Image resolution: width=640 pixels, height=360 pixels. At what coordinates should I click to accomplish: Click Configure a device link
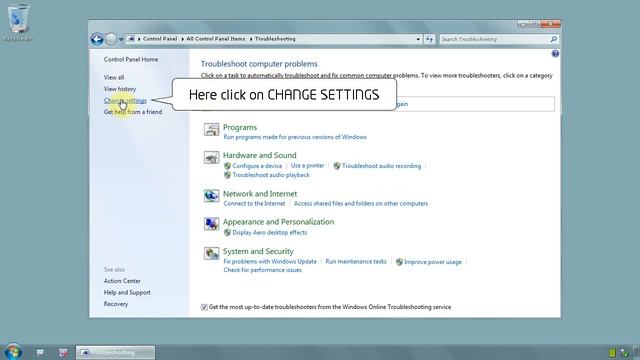pos(257,166)
